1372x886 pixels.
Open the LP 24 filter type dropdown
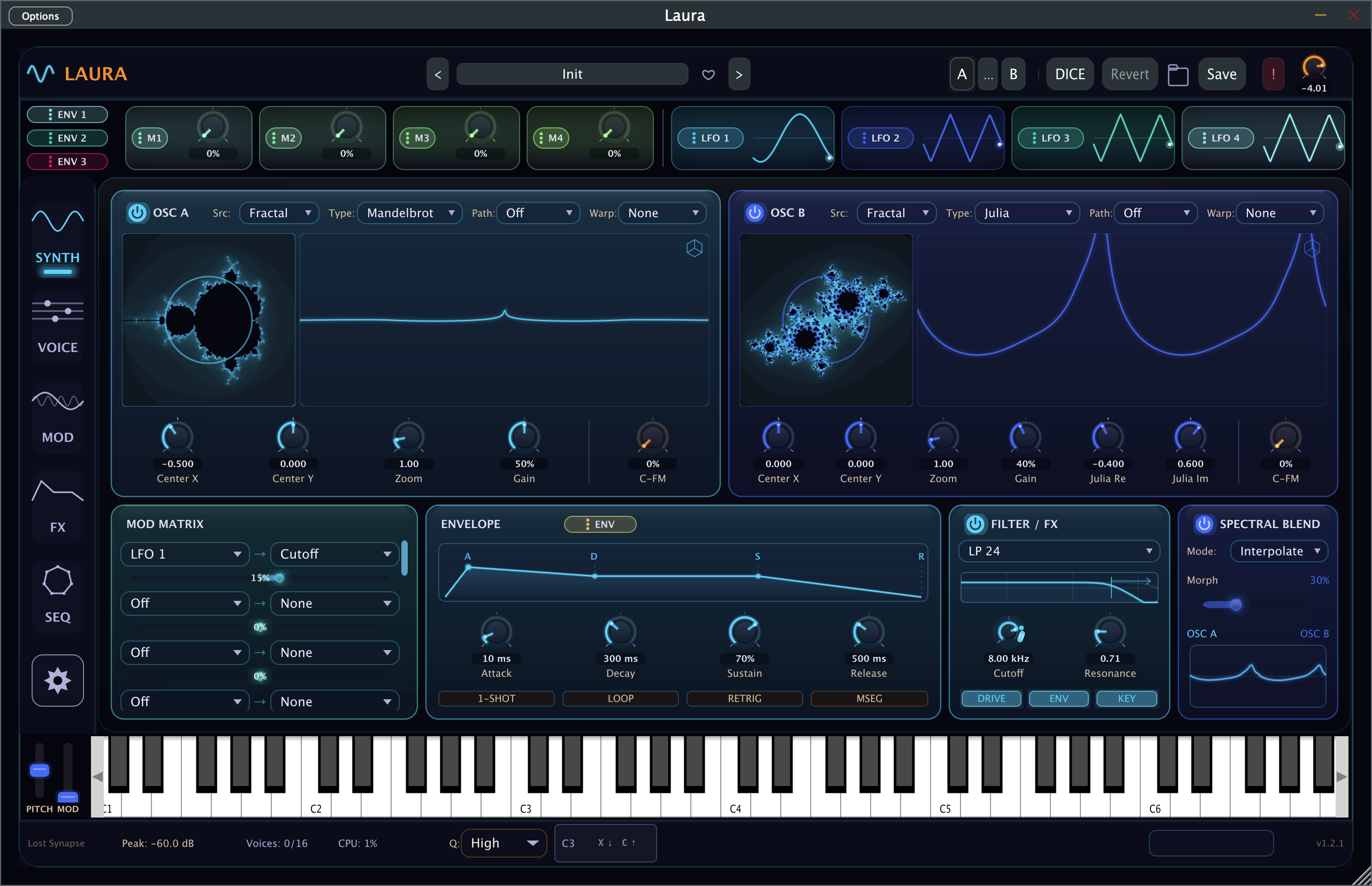pyautogui.click(x=1059, y=551)
